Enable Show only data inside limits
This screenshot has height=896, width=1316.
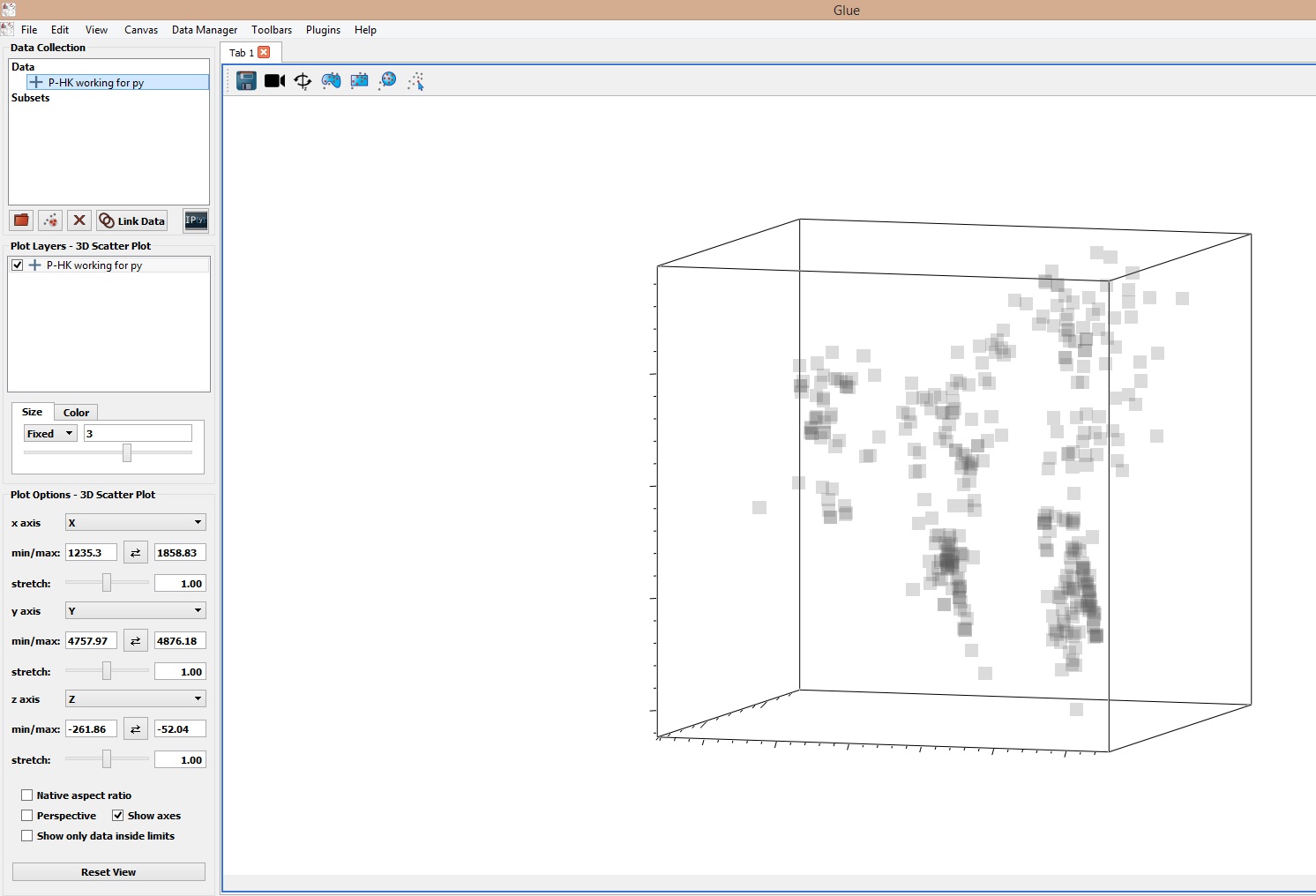pyautogui.click(x=27, y=835)
